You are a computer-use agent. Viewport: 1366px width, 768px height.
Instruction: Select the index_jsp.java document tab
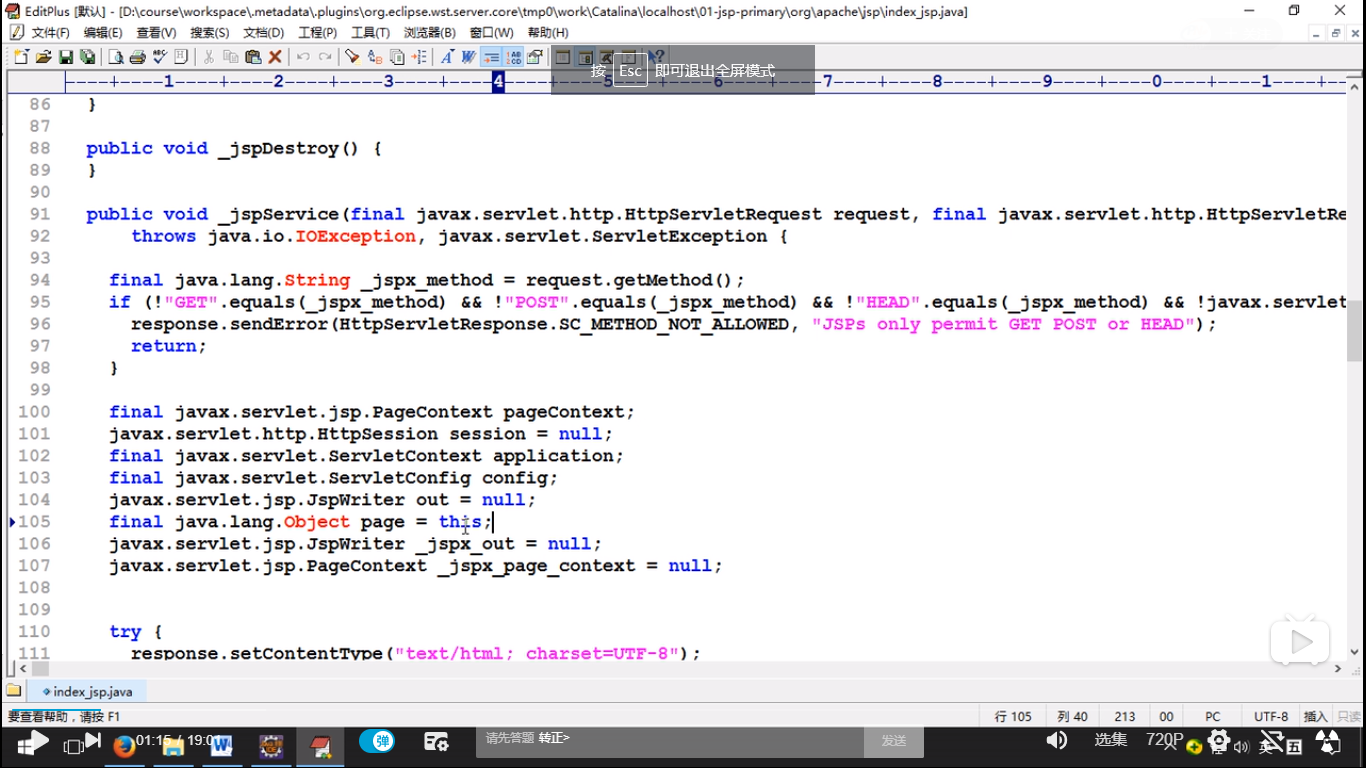[x=90, y=691]
